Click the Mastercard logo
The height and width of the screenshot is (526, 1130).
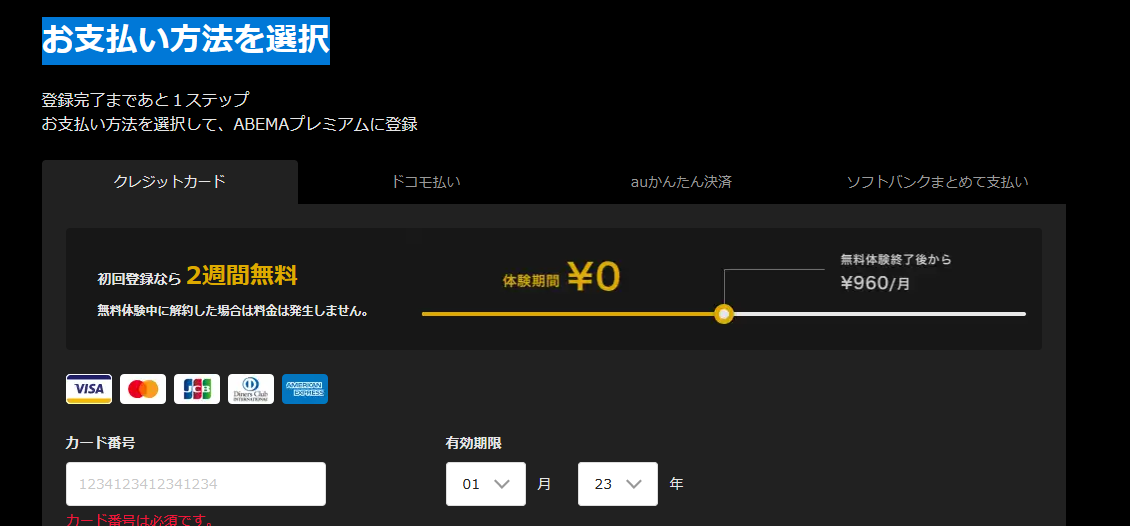click(143, 389)
